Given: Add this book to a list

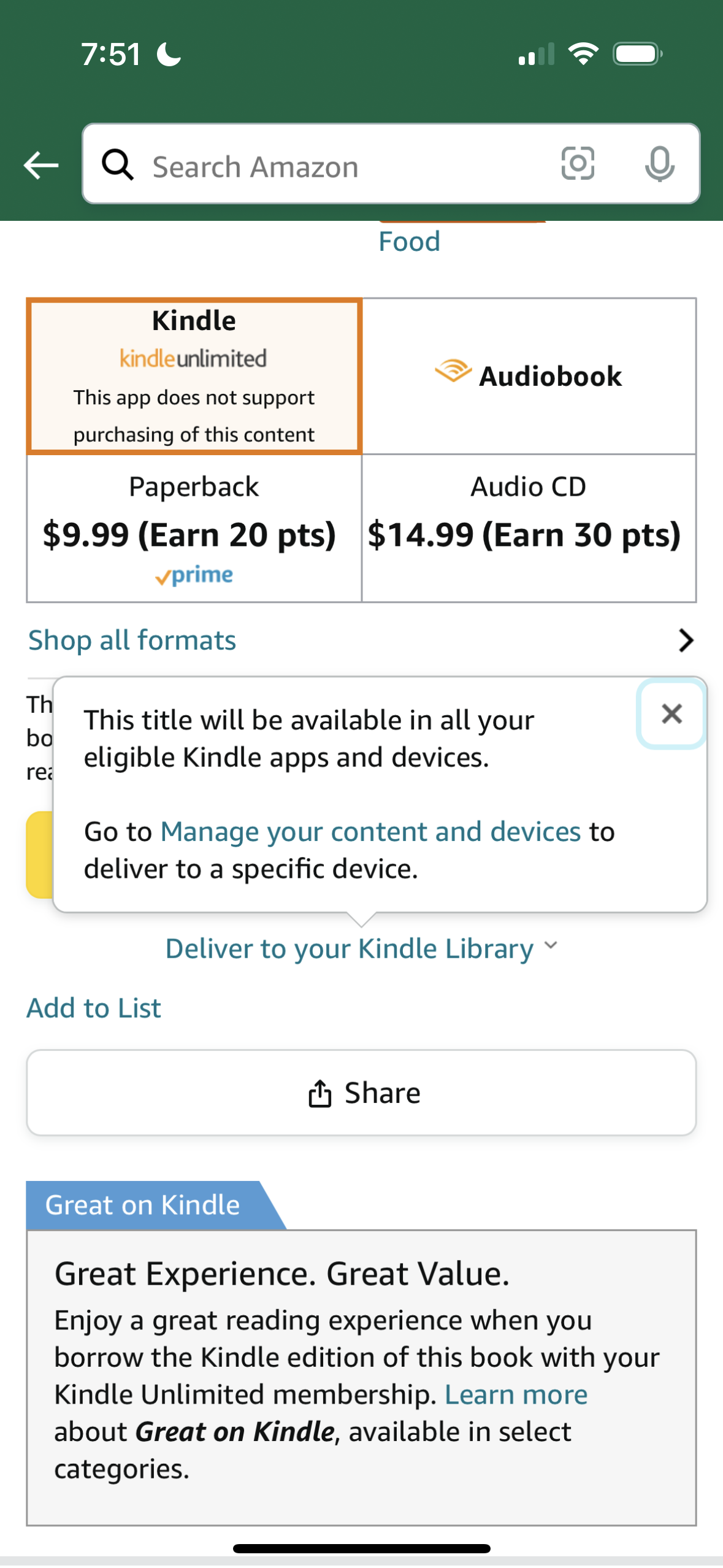Looking at the screenshot, I should [93, 1007].
